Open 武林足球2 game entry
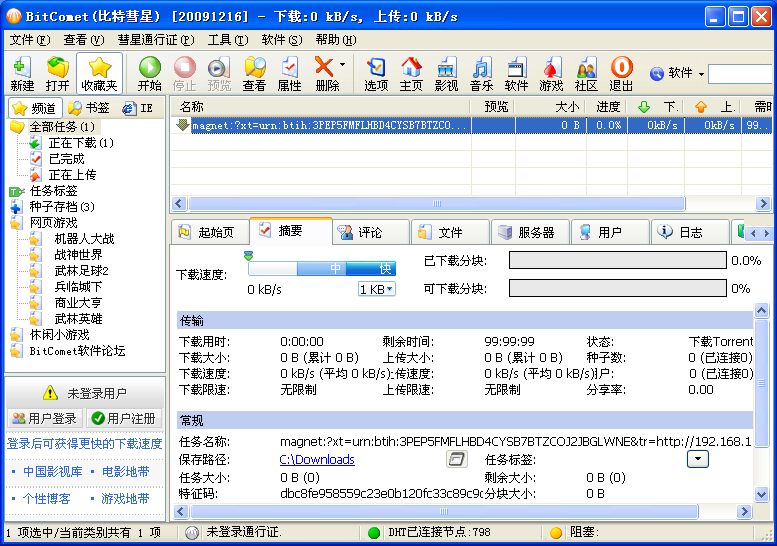 (81, 271)
